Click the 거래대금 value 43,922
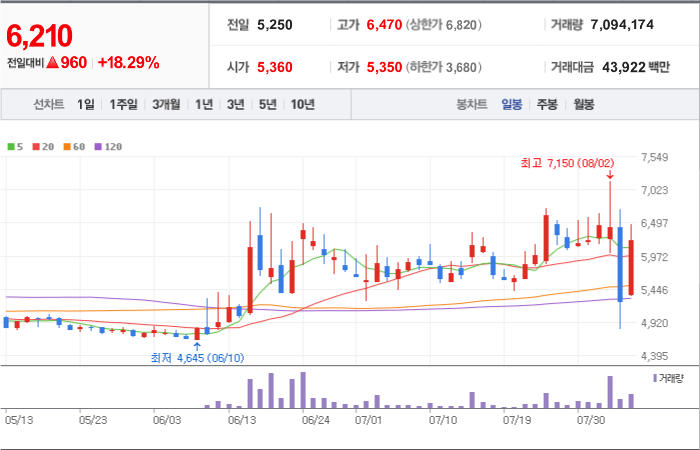Screen dimensions: 700x450 click(x=624, y=67)
